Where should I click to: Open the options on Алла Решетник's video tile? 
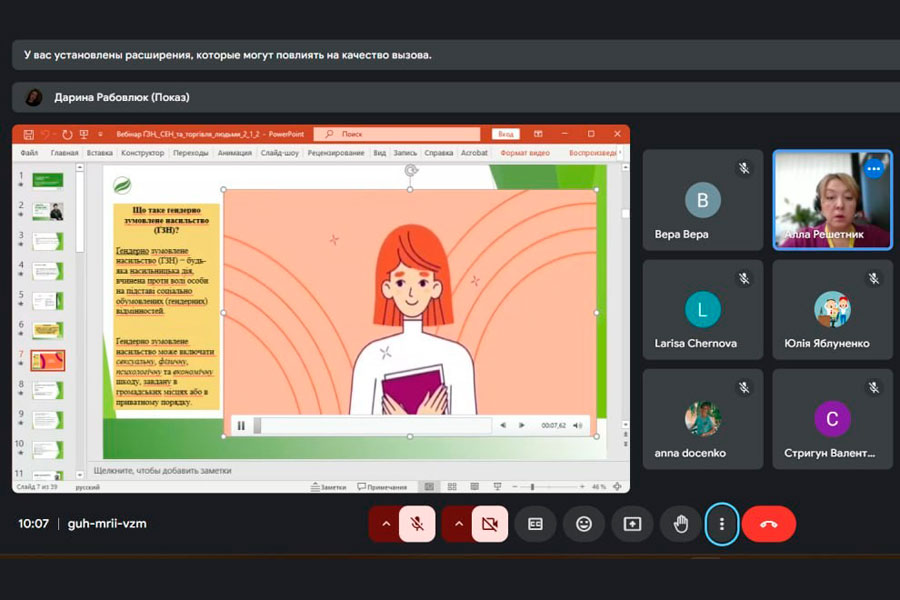874,168
